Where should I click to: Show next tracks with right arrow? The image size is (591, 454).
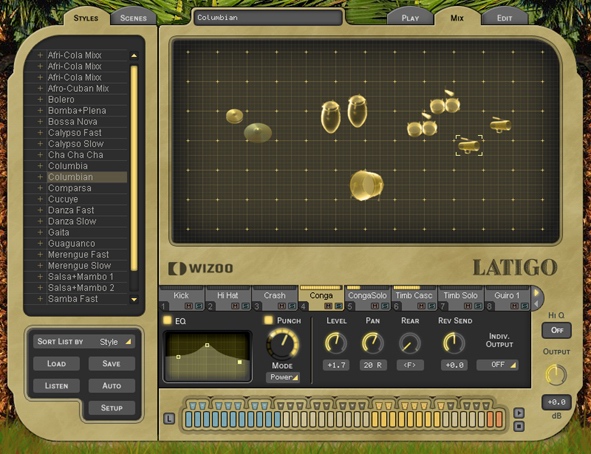coord(536,292)
